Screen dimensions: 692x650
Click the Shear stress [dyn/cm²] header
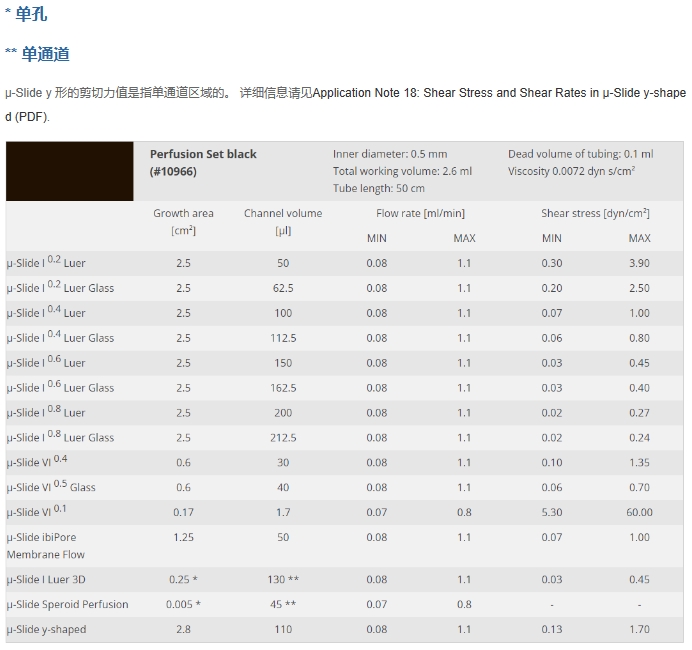point(595,214)
